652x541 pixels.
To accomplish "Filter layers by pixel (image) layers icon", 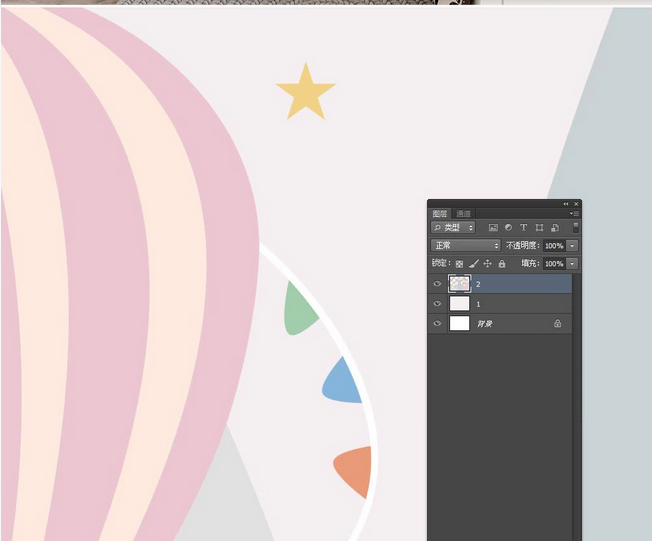I will tap(493, 228).
